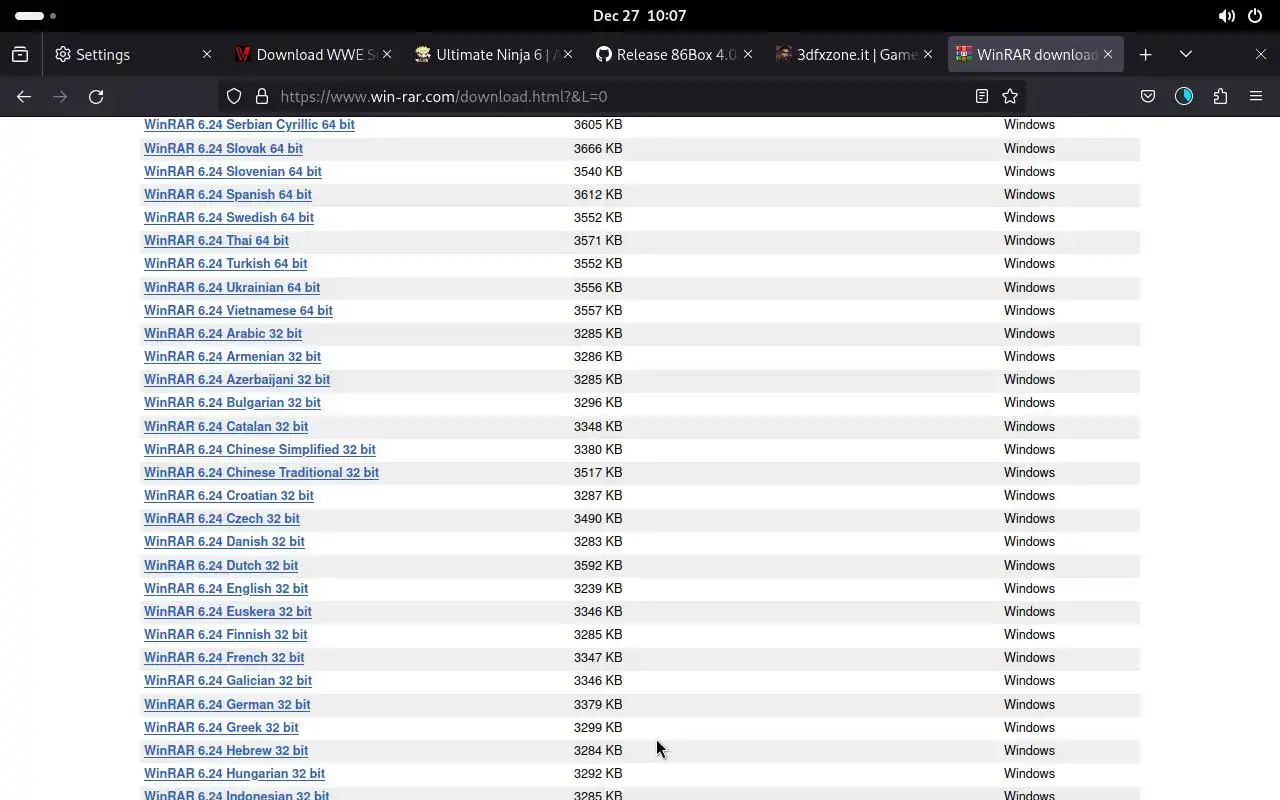This screenshot has height=800, width=1280.
Task: Download WinRAR 6.24 Bulgarian 32 bit
Action: [232, 402]
